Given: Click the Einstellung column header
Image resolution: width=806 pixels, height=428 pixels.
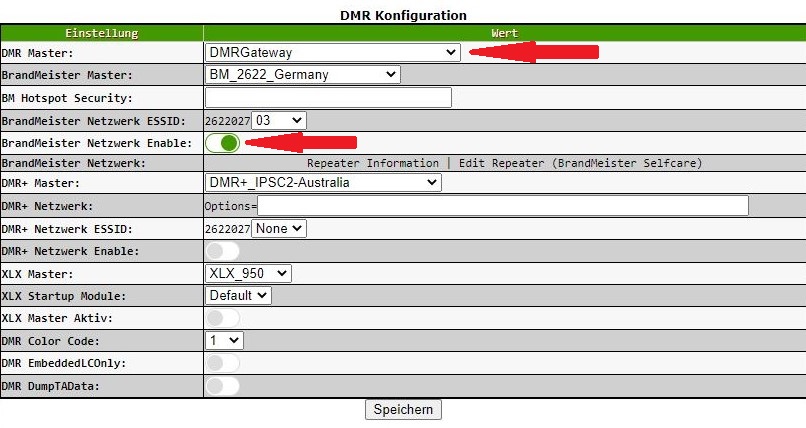Looking at the screenshot, I should coord(102,33).
